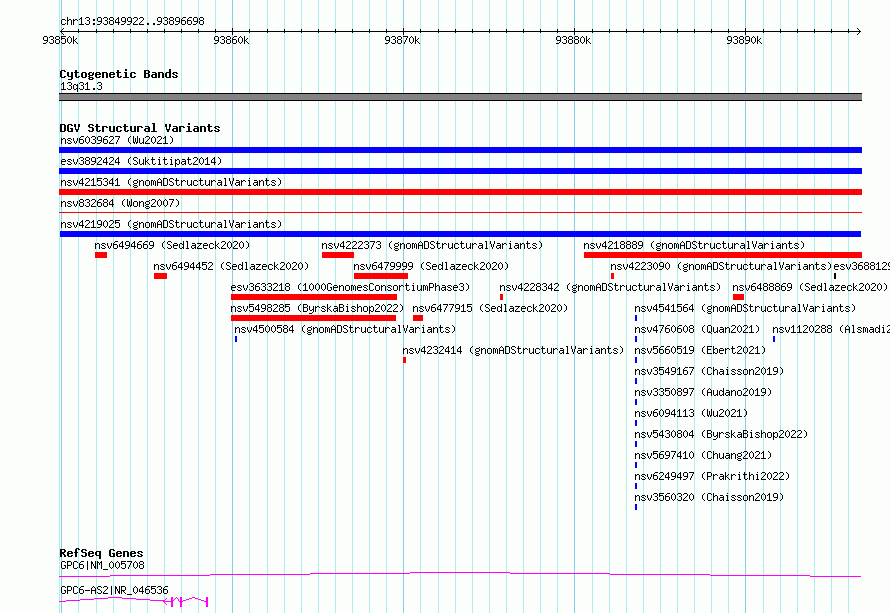Click nsv6494452 (Sedlazeck2020) label
This screenshot has width=890, height=613.
[231, 266]
